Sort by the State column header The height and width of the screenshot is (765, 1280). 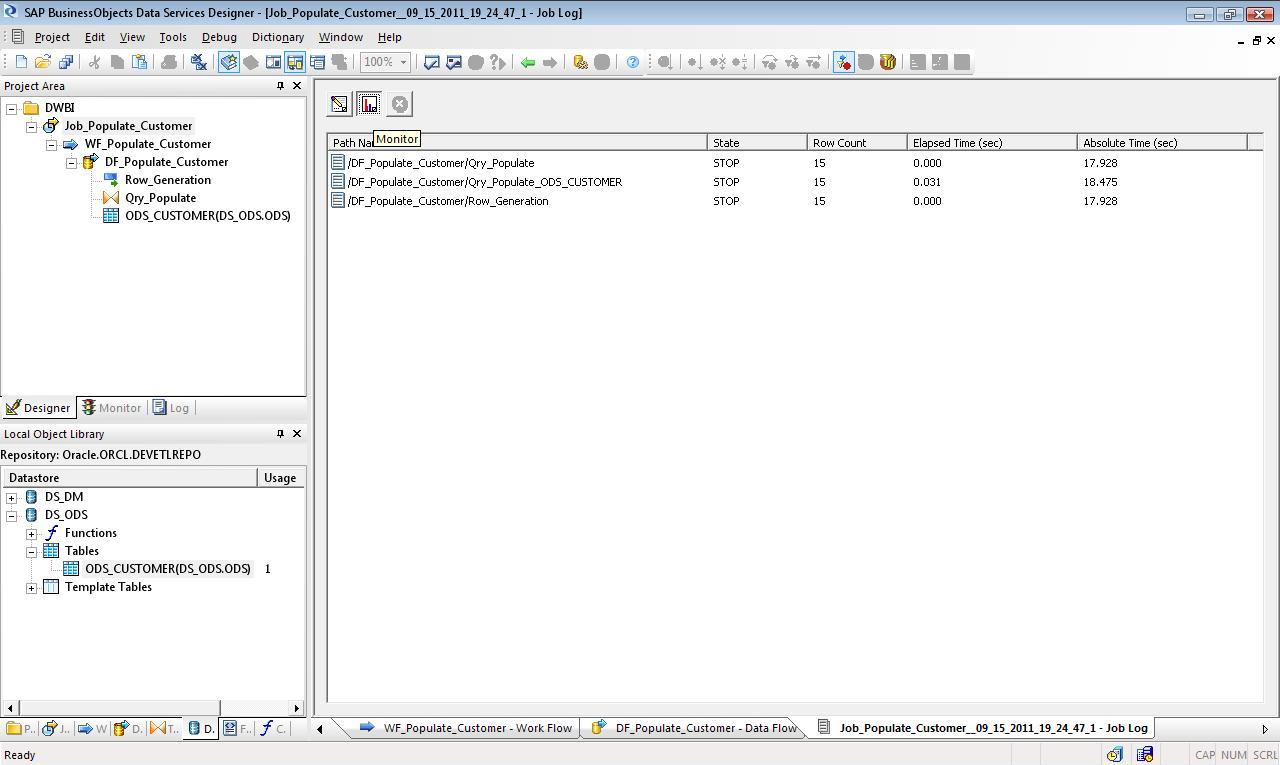757,143
